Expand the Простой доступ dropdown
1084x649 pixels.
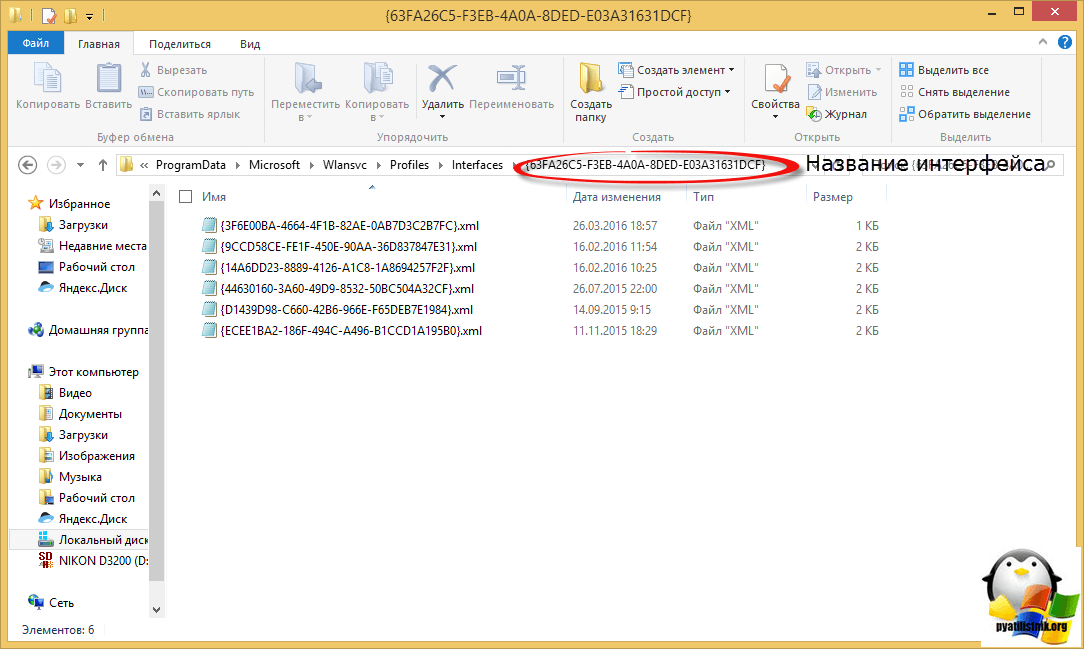click(x=675, y=92)
